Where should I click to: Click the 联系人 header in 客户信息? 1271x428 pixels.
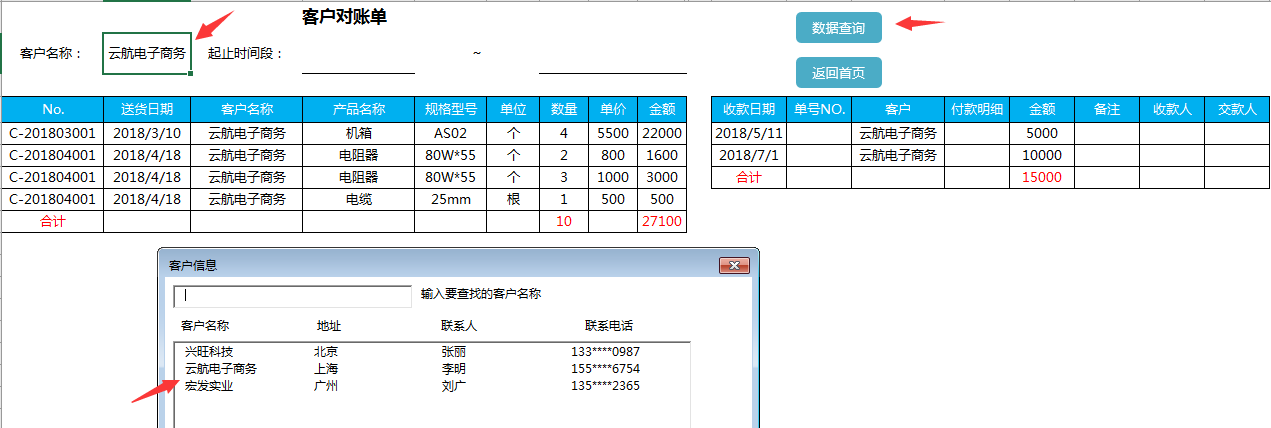[460, 326]
